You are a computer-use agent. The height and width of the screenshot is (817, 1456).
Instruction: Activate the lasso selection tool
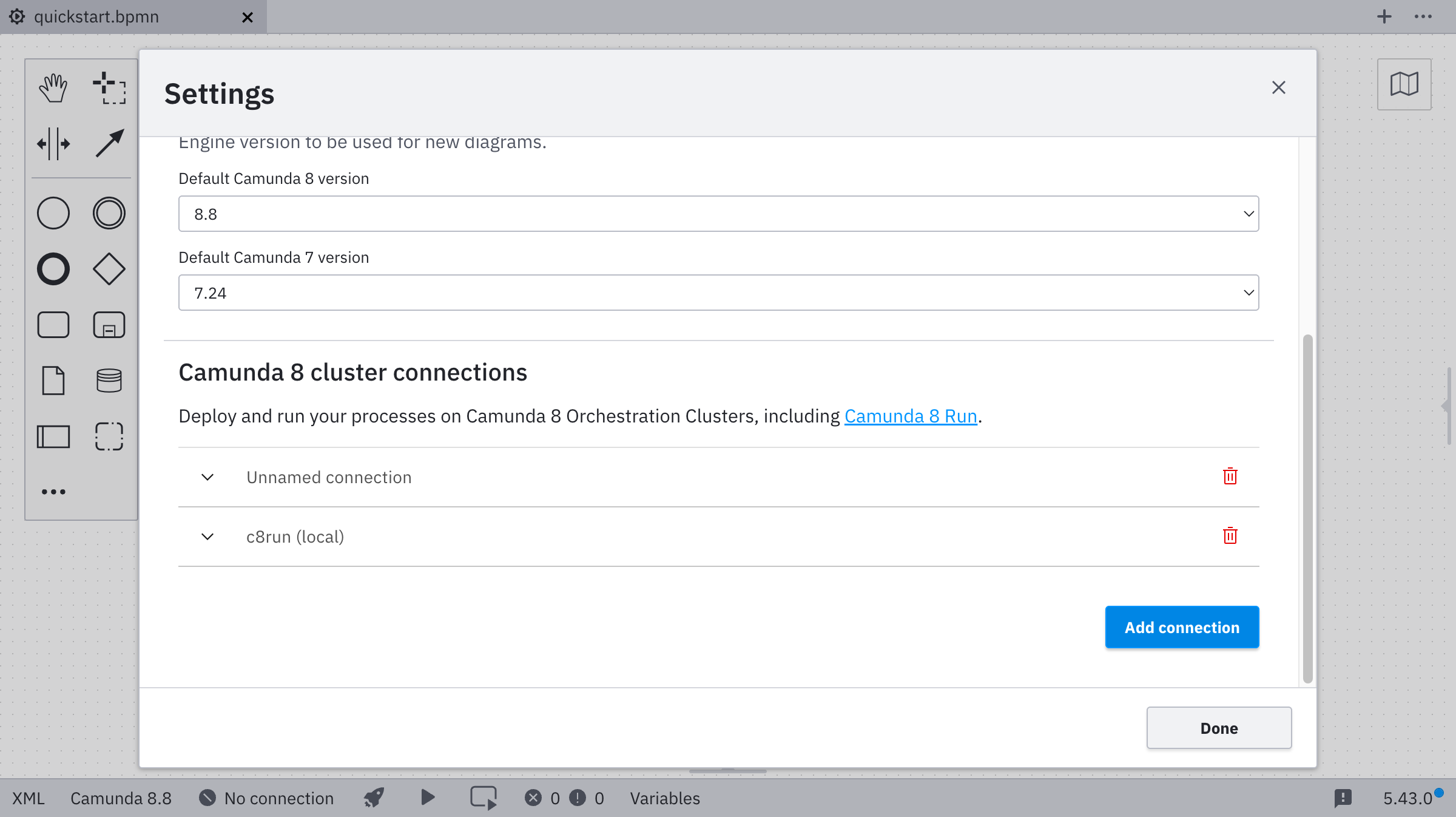pyautogui.click(x=109, y=87)
